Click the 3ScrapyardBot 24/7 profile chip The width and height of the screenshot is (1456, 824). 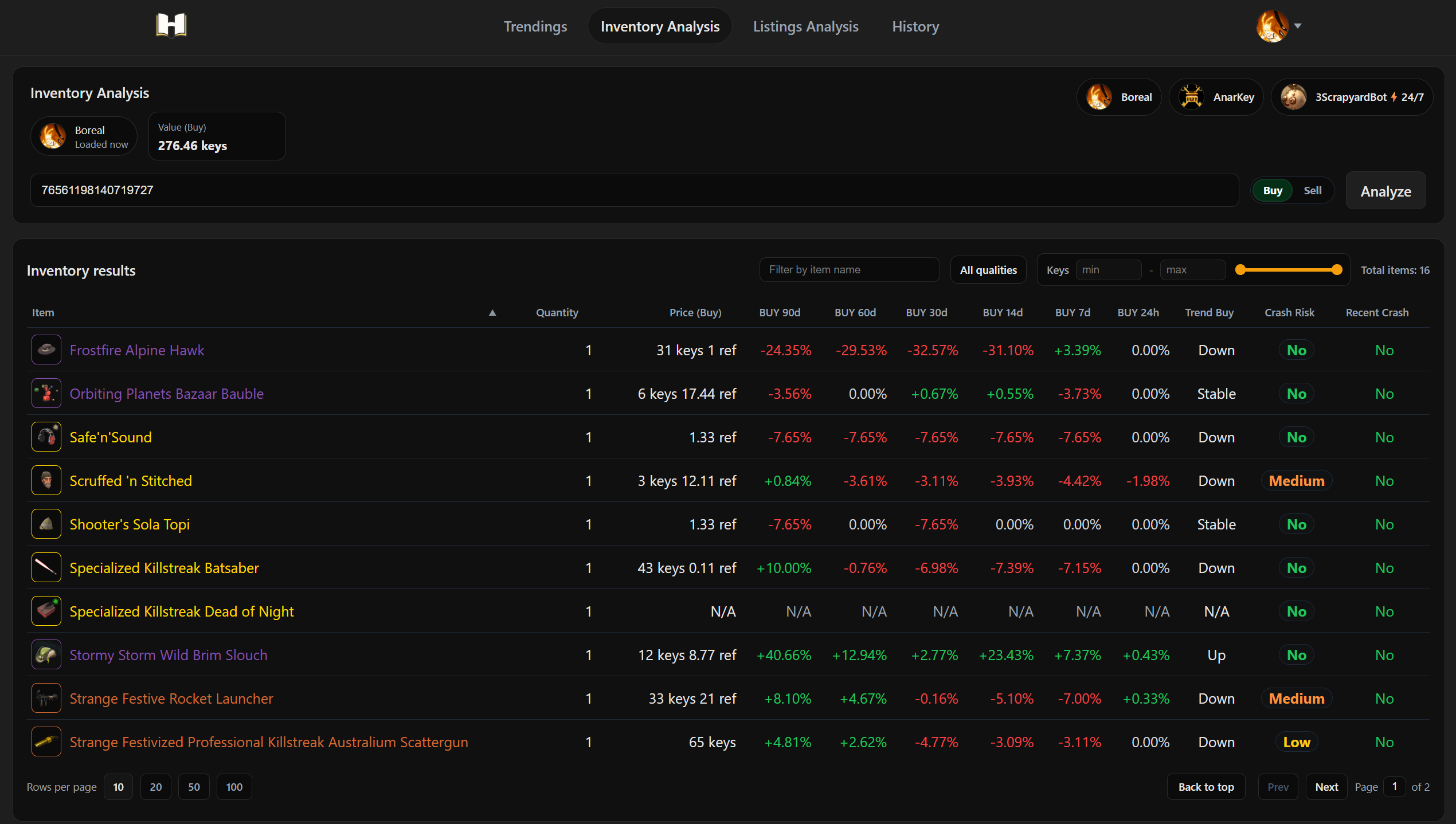coord(1352,97)
